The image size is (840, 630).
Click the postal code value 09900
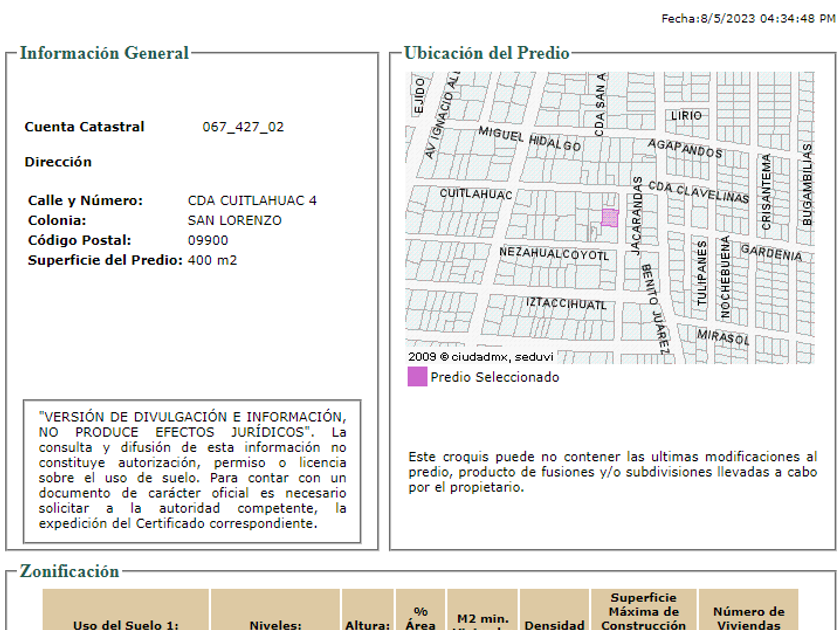pyautogui.click(x=208, y=240)
